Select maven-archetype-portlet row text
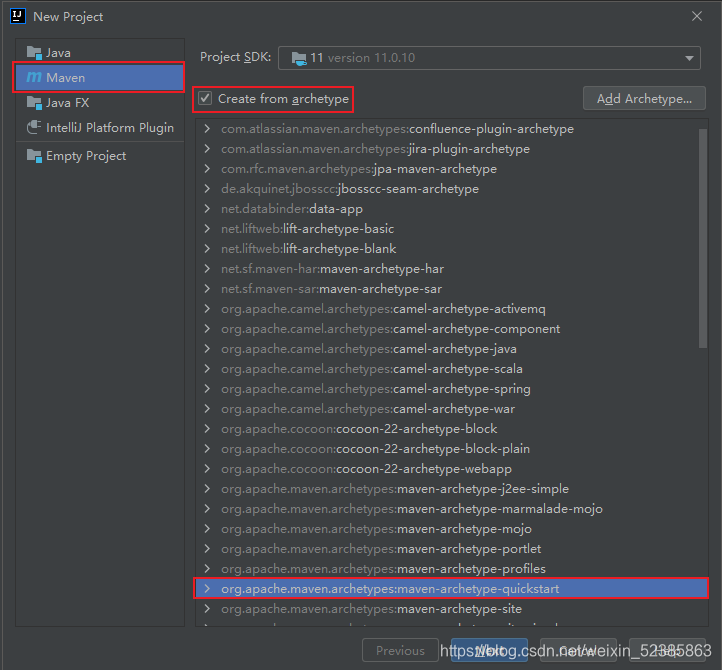722x670 pixels. point(381,549)
